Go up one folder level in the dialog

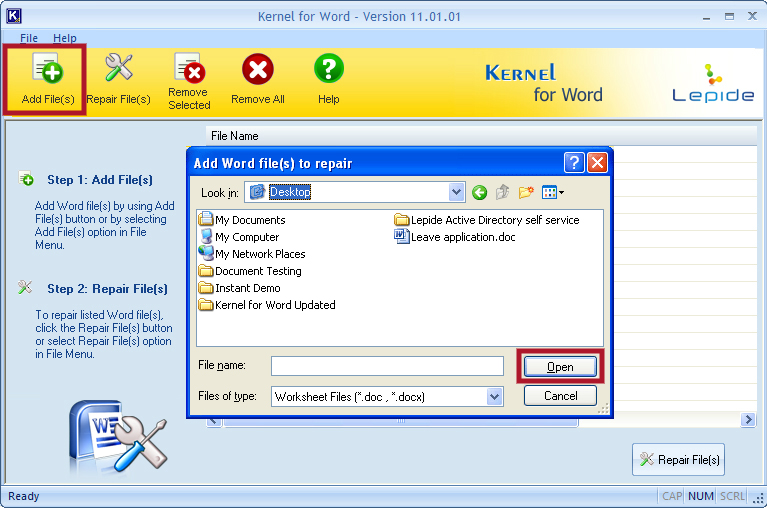pyautogui.click(x=502, y=192)
